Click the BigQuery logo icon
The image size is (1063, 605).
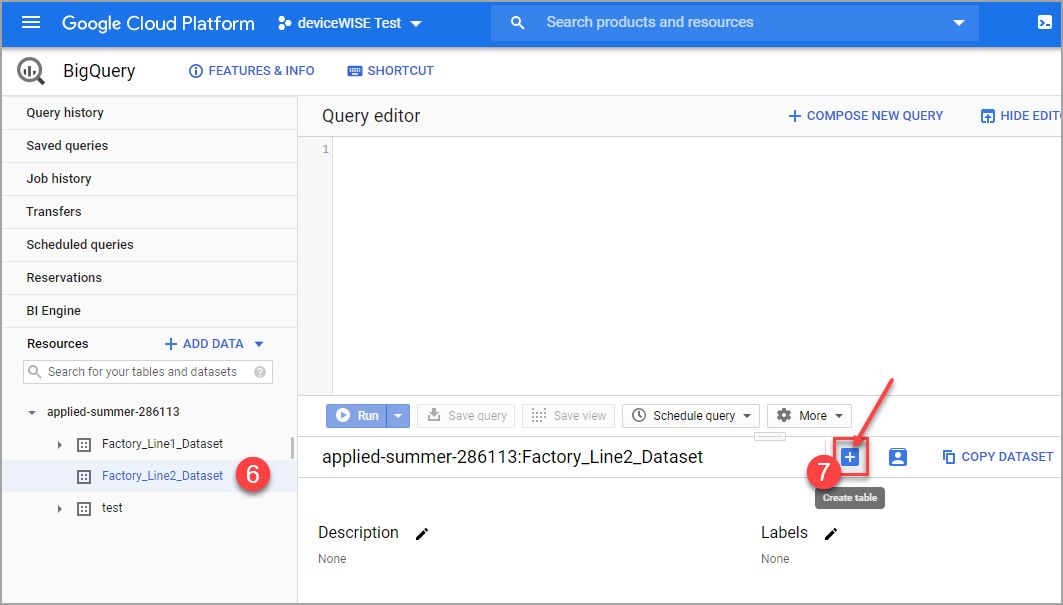click(x=31, y=71)
